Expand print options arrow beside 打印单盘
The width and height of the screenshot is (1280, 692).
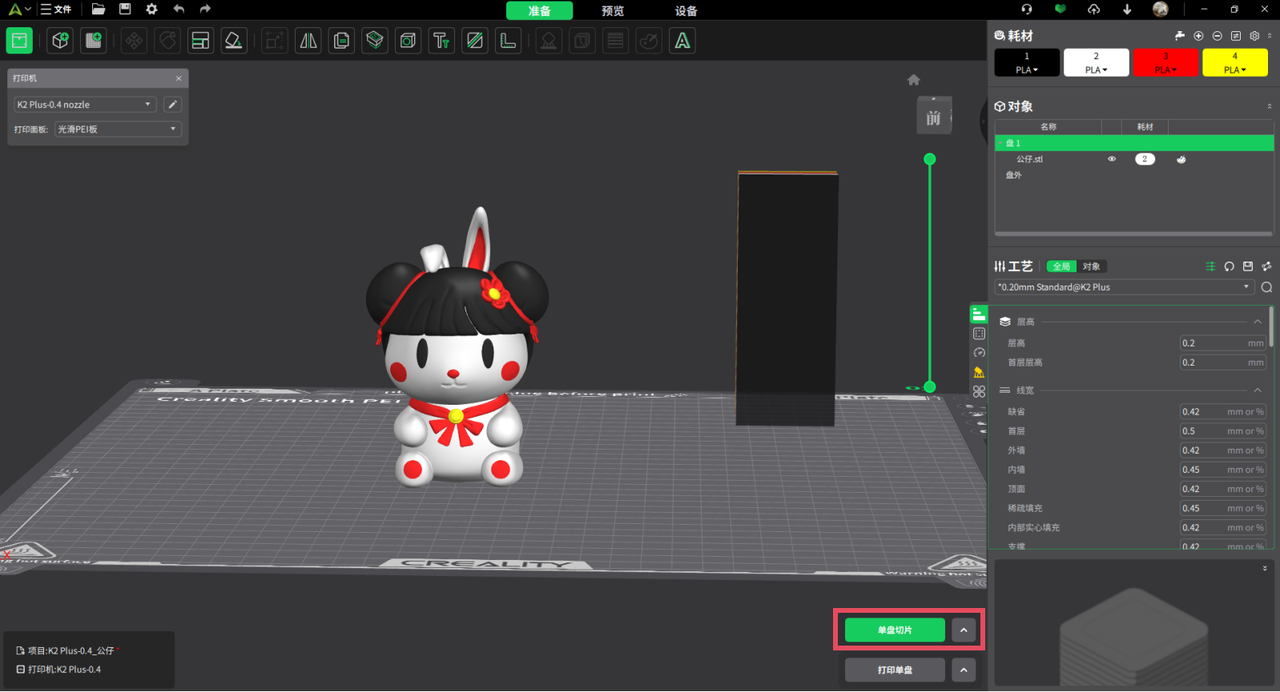[x=963, y=670]
